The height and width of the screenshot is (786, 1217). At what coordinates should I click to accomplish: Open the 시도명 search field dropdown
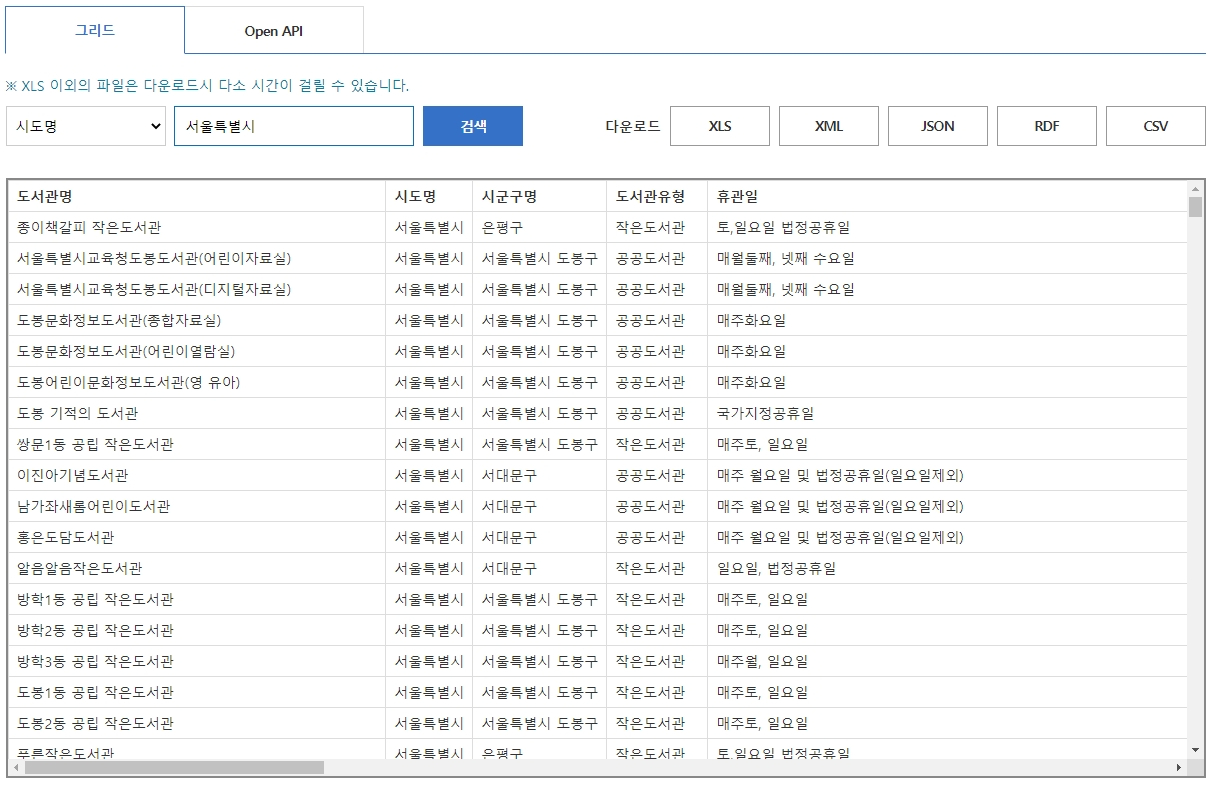point(86,126)
